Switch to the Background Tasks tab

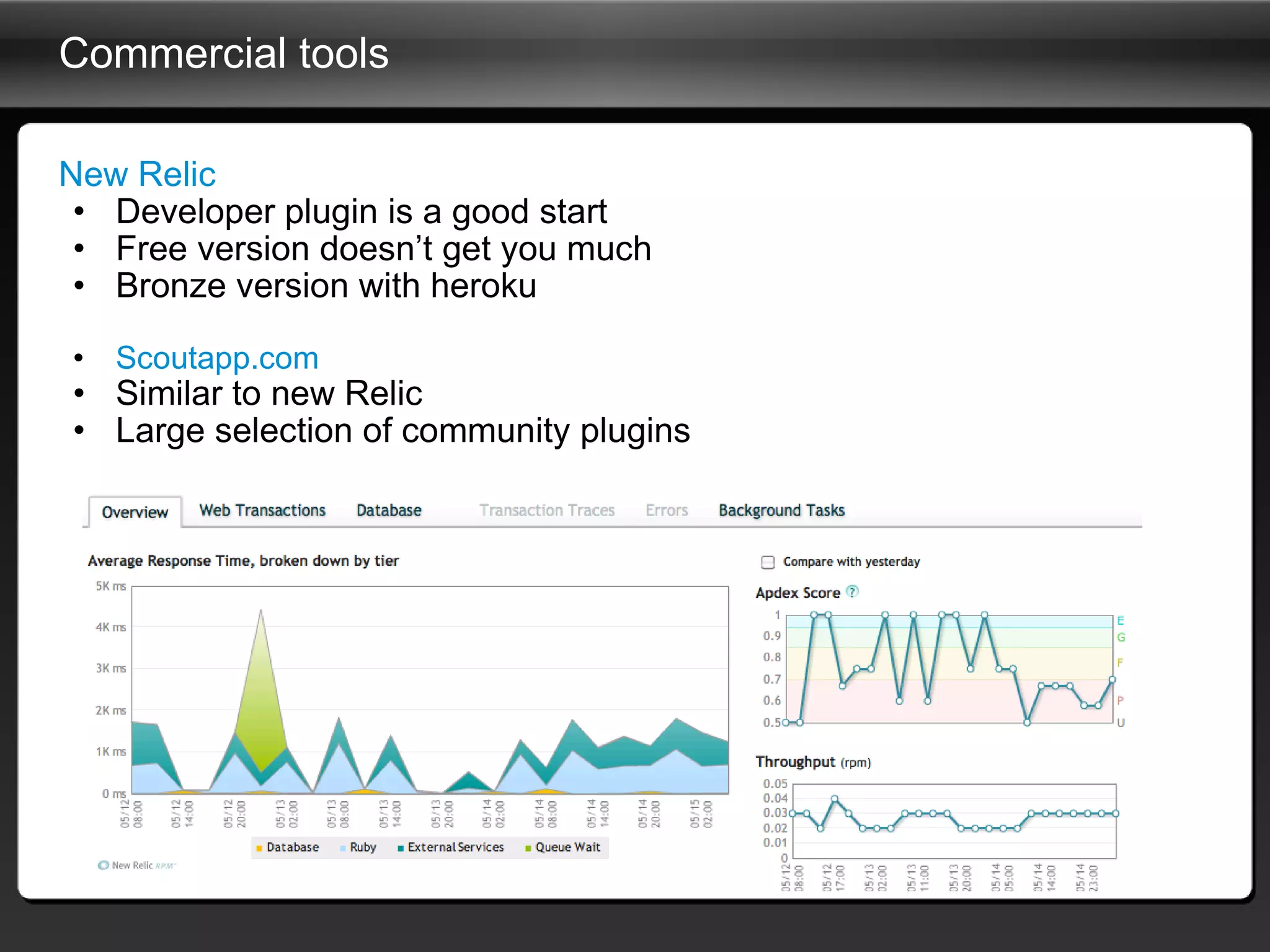[781, 510]
